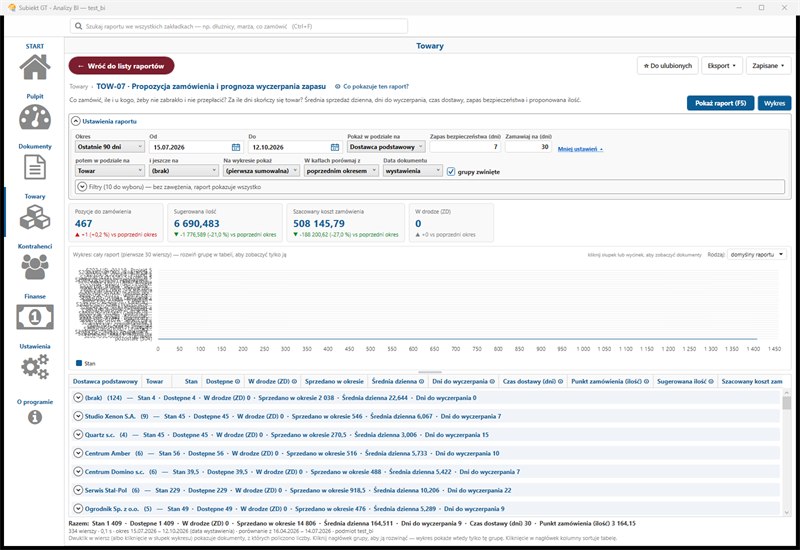The width and height of the screenshot is (800, 550).
Task: Expand the (brak) (124) group row
Action: 78,397
